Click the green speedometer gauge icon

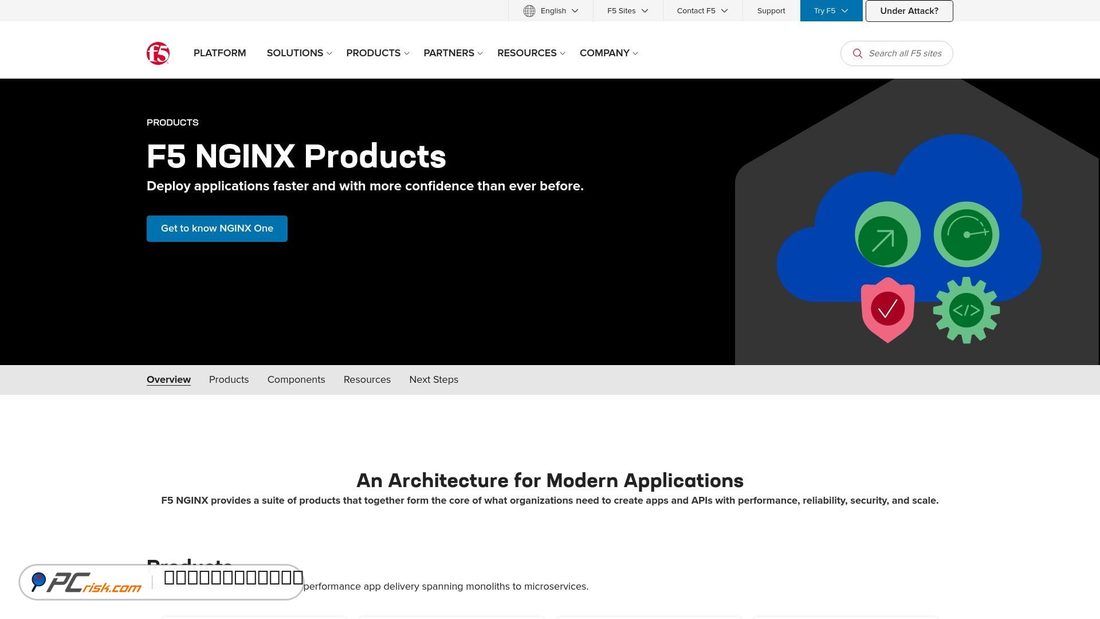click(x=966, y=234)
